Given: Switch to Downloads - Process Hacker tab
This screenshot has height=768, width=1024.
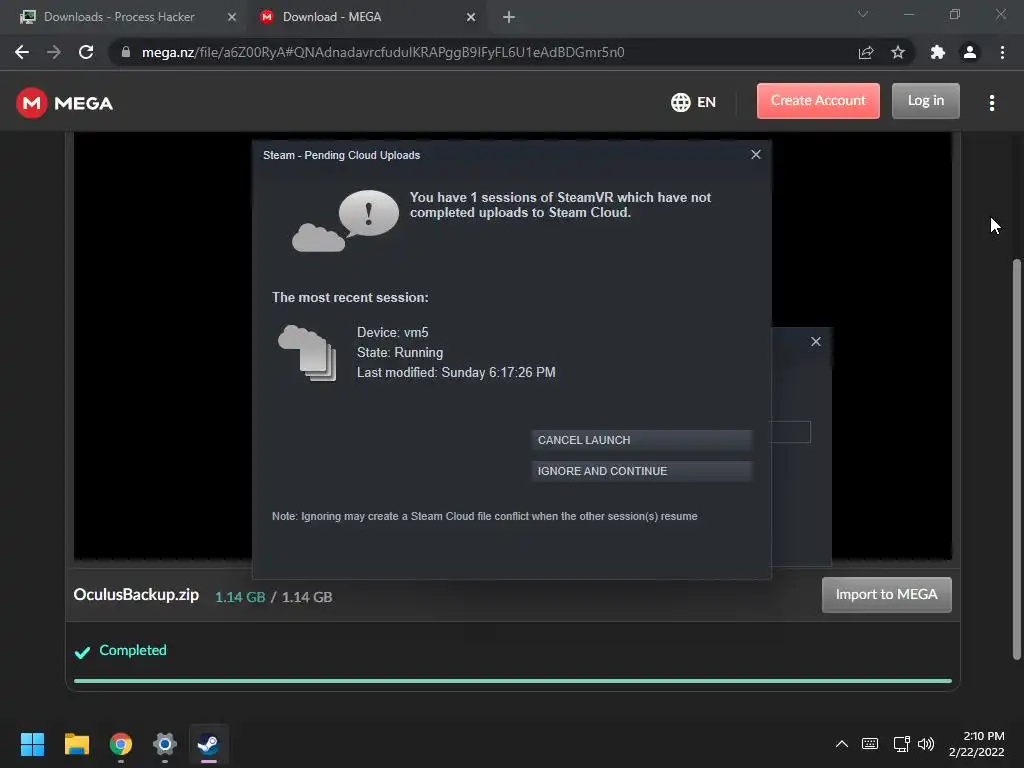Looking at the screenshot, I should pos(120,17).
